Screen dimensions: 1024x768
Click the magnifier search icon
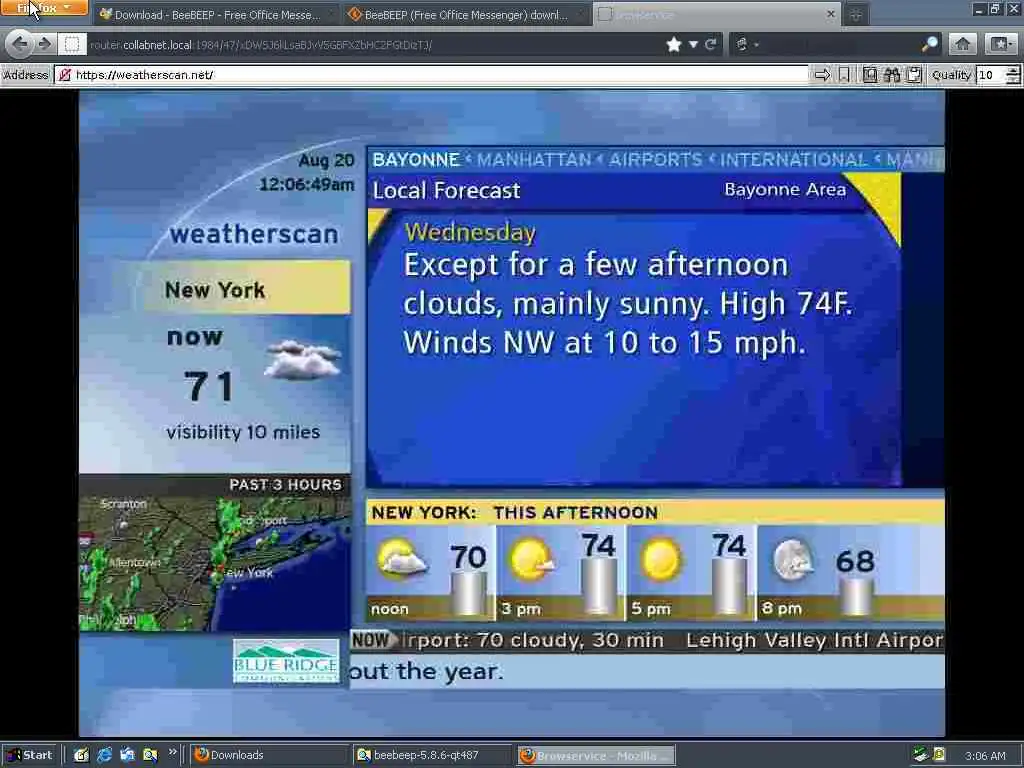pyautogui.click(x=929, y=44)
